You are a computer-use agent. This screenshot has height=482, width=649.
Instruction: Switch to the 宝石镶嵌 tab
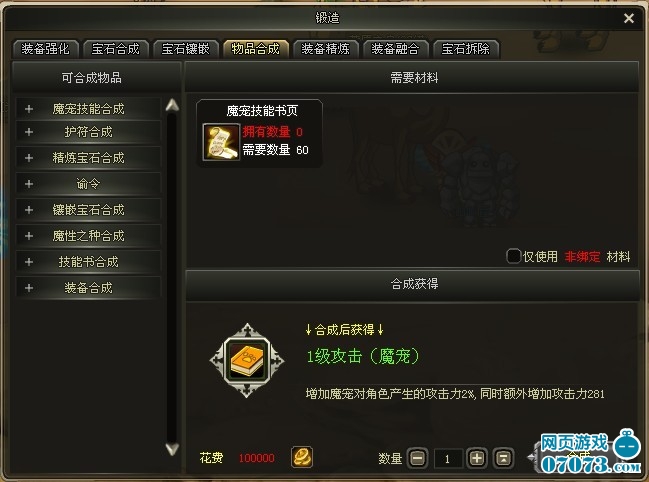(x=185, y=49)
